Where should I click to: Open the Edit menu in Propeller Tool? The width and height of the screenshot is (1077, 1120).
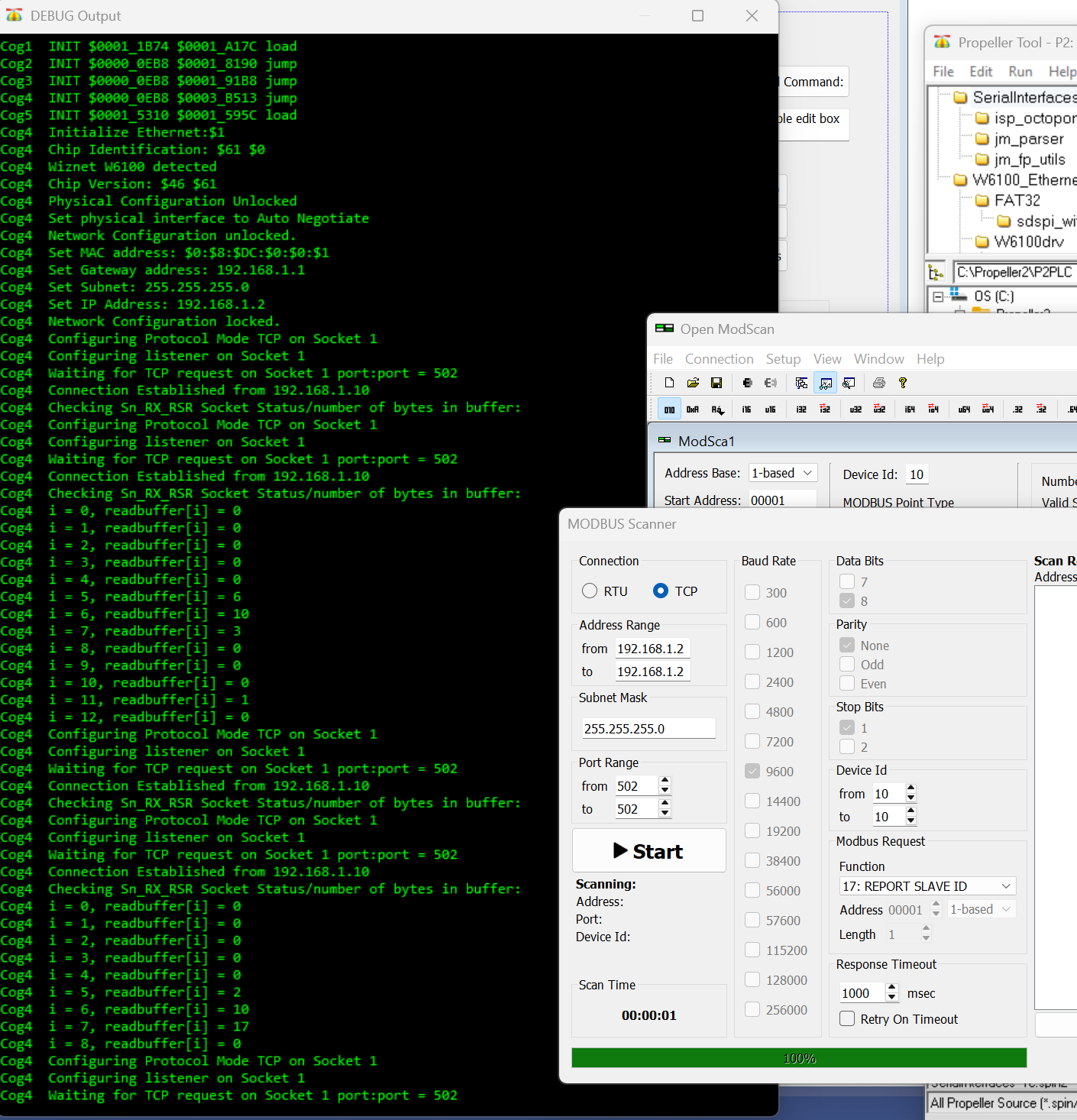coord(981,71)
